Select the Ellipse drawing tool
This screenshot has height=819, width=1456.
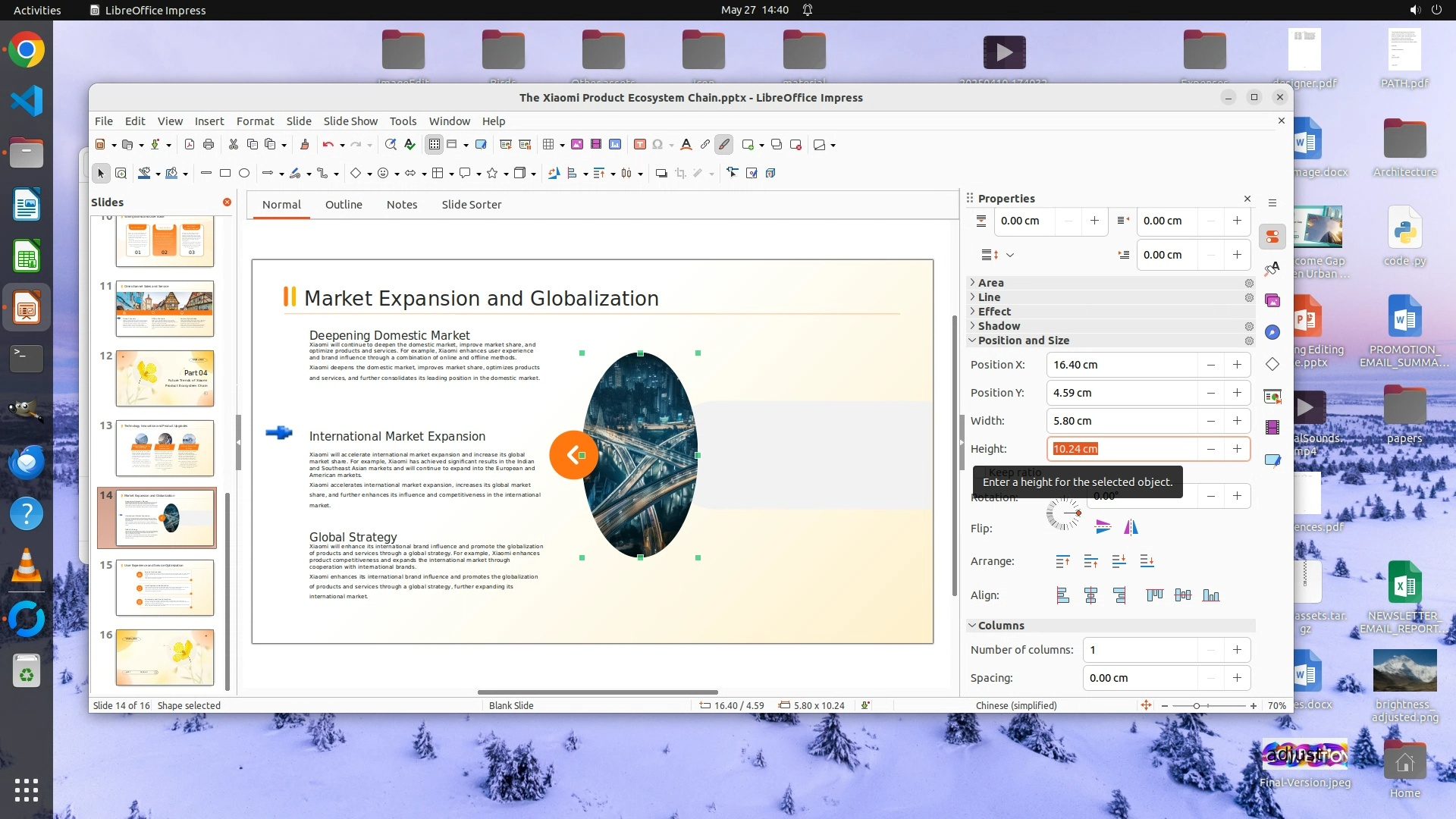(x=244, y=174)
